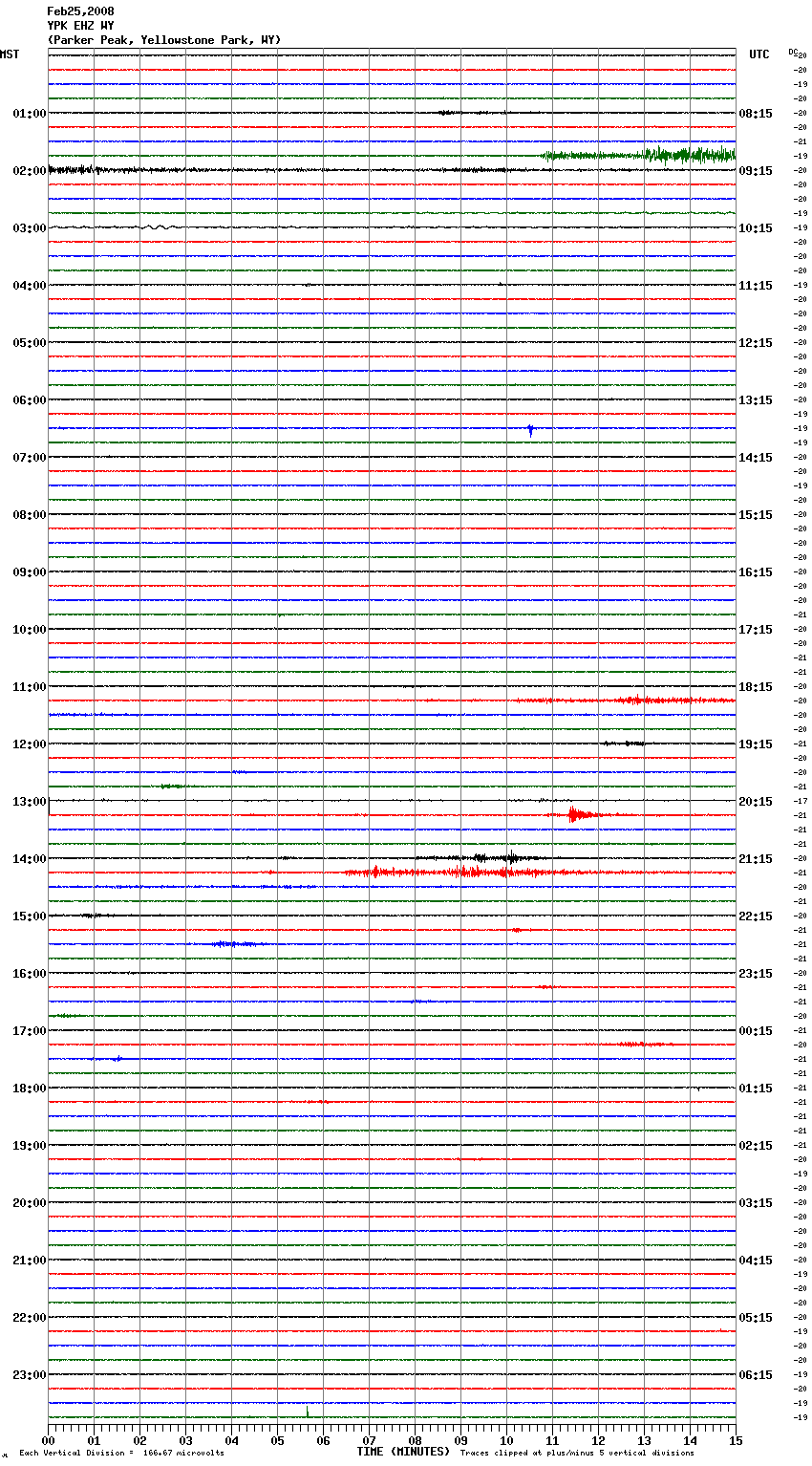Click the date label Feb25,2008
The width and height of the screenshot is (812, 1466).
[80, 11]
